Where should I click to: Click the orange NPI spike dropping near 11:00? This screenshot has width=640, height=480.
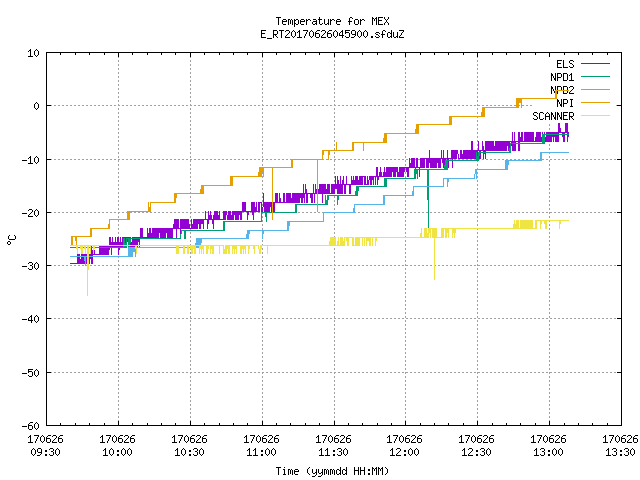(x=273, y=192)
